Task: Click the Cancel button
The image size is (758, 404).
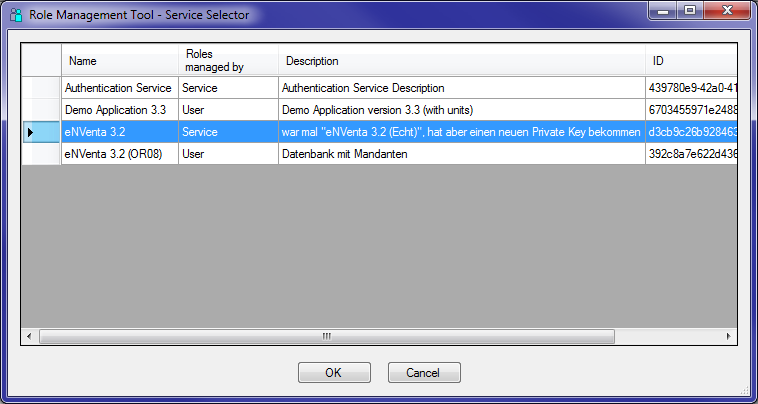Action: point(424,373)
